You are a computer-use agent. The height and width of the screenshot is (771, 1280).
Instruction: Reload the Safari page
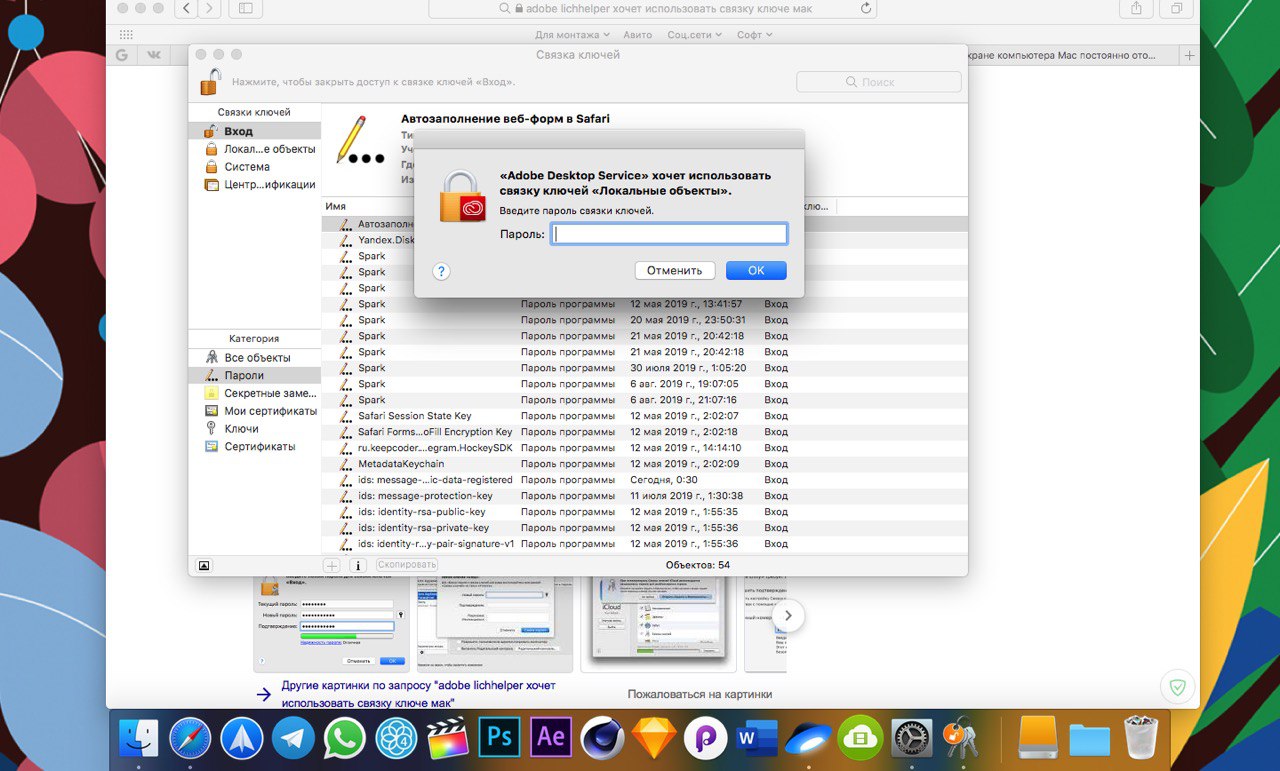pyautogui.click(x=865, y=8)
